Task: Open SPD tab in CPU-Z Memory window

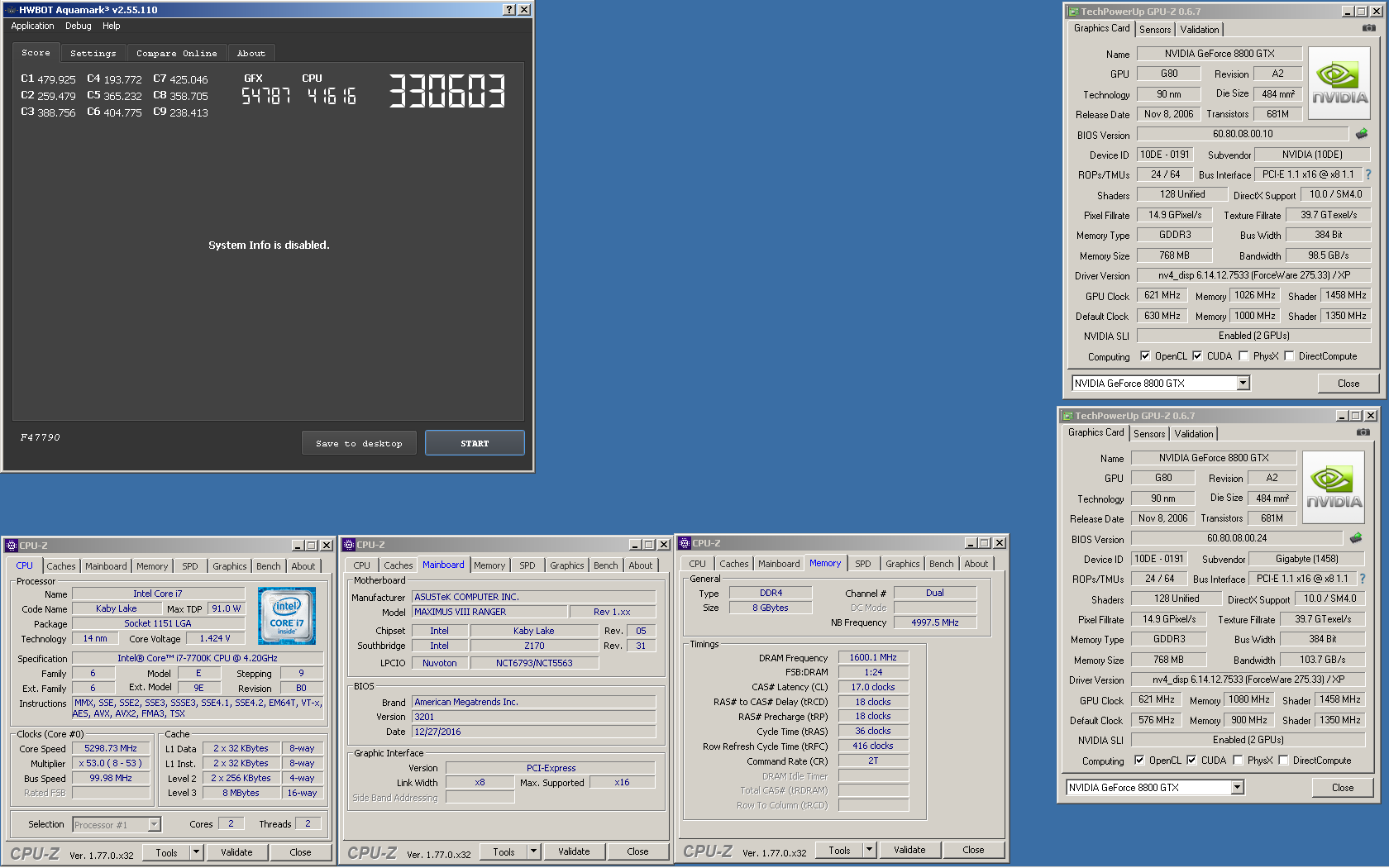Action: pos(863,564)
